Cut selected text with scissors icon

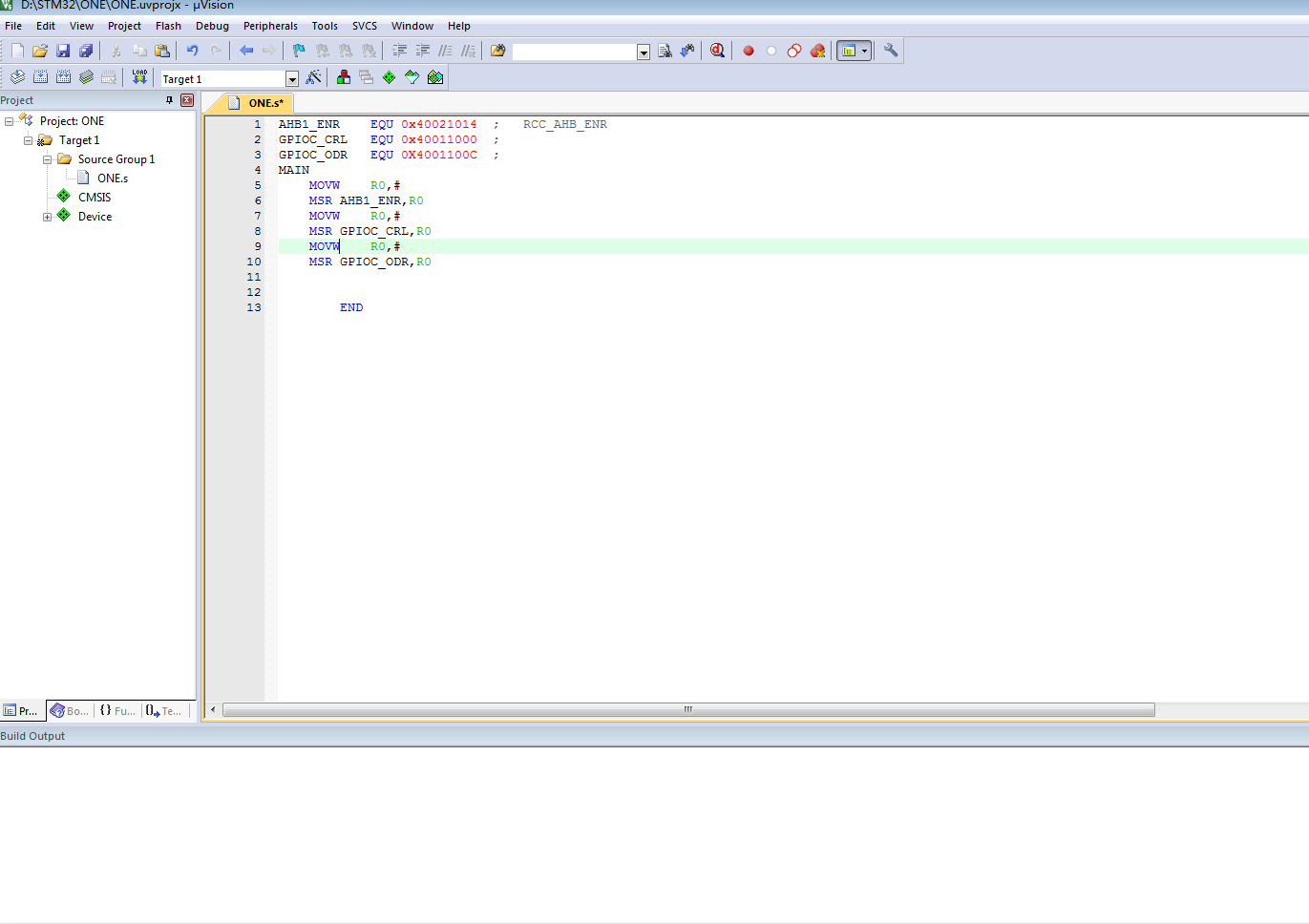[x=116, y=51]
